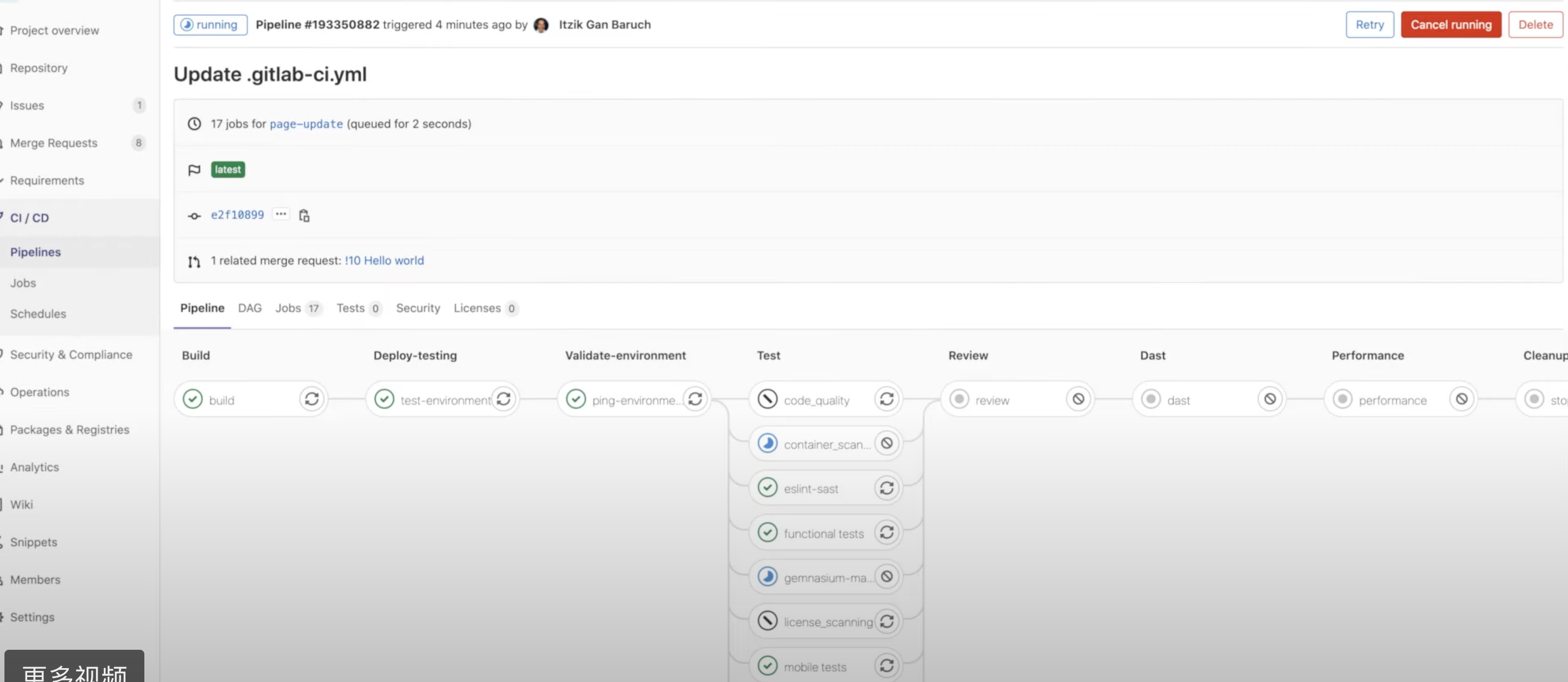This screenshot has width=1568, height=682.
Task: Open Packages & Registries in sidebar
Action: pyautogui.click(x=69, y=430)
